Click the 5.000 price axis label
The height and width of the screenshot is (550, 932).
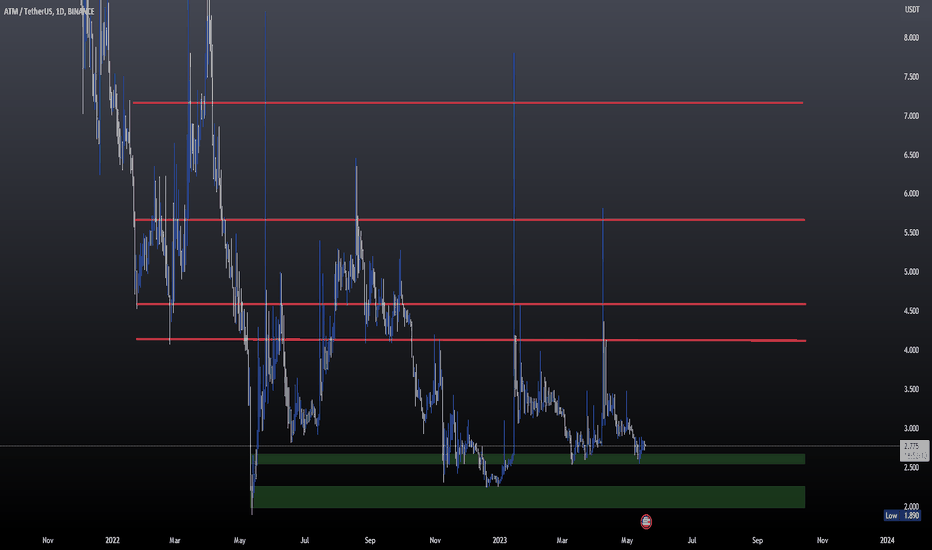[x=911, y=272]
